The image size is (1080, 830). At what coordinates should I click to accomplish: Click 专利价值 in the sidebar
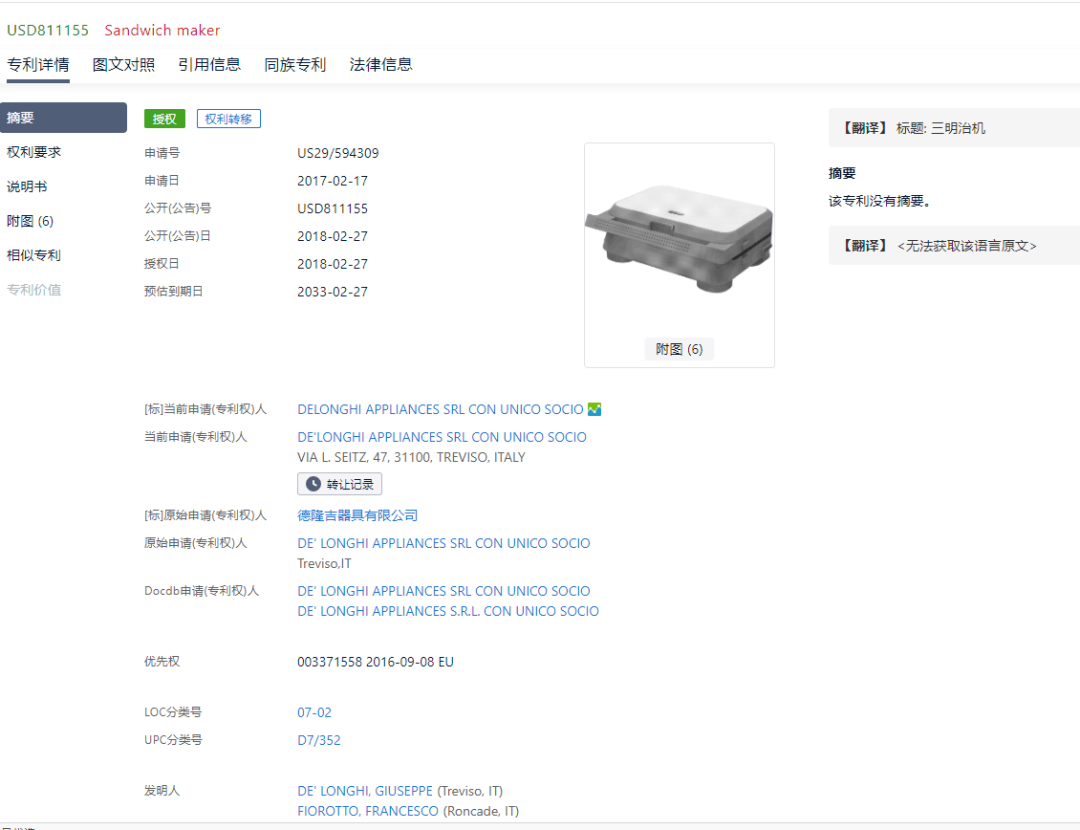pos(34,290)
